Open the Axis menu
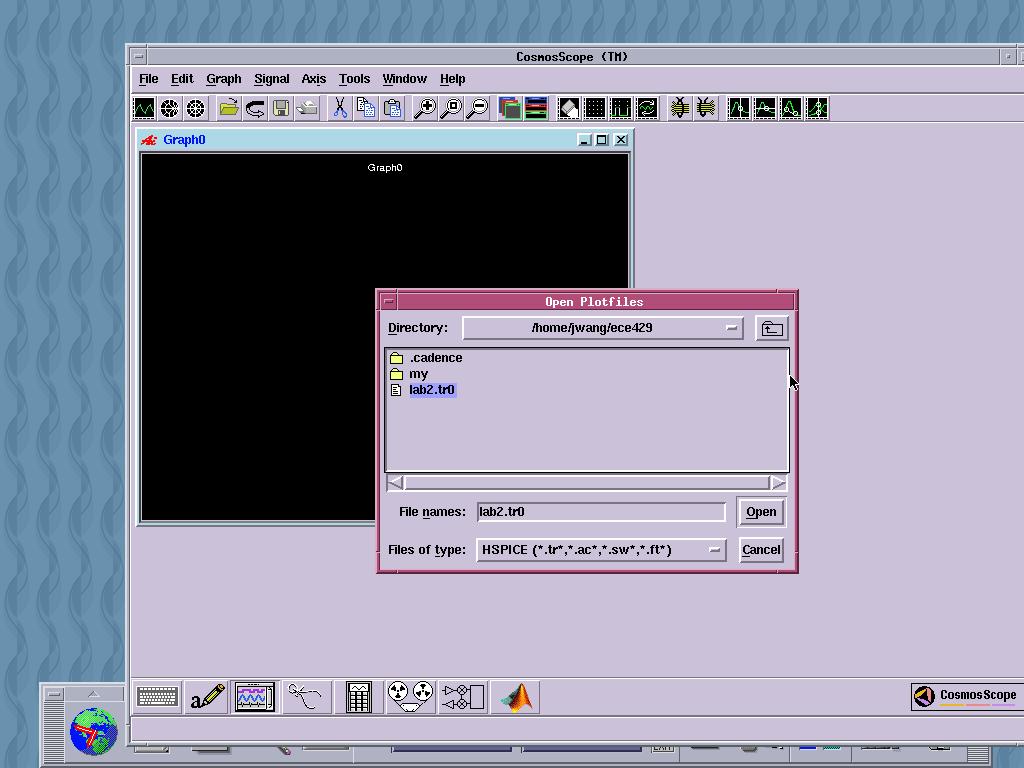The height and width of the screenshot is (768, 1024). (313, 79)
